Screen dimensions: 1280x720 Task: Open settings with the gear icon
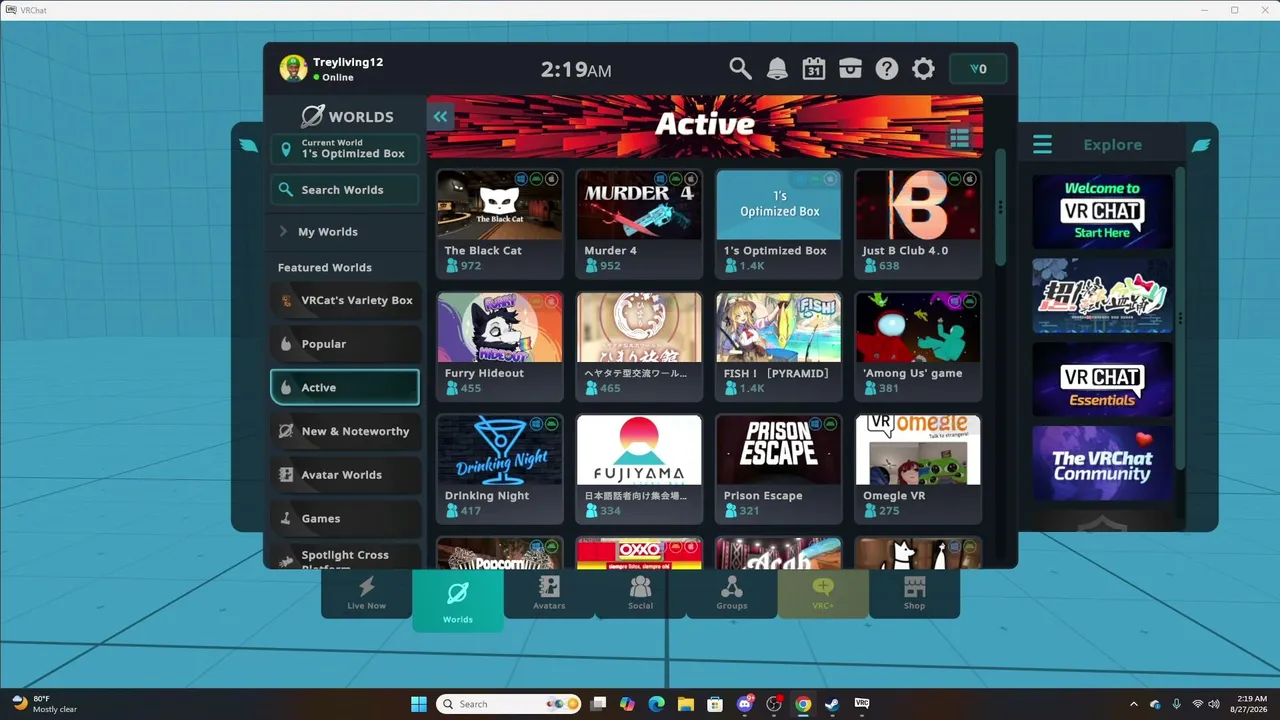tap(924, 68)
